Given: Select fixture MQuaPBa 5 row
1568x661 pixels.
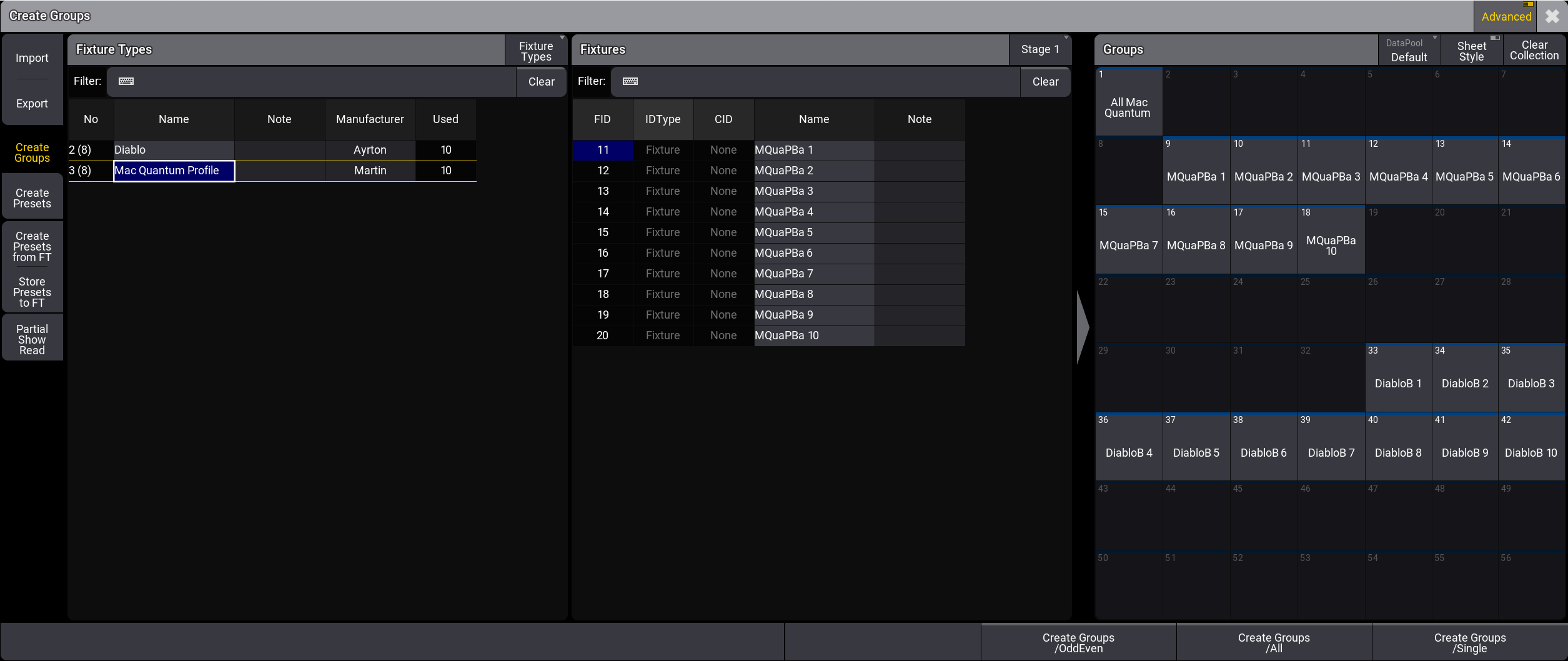Looking at the screenshot, I should point(783,232).
